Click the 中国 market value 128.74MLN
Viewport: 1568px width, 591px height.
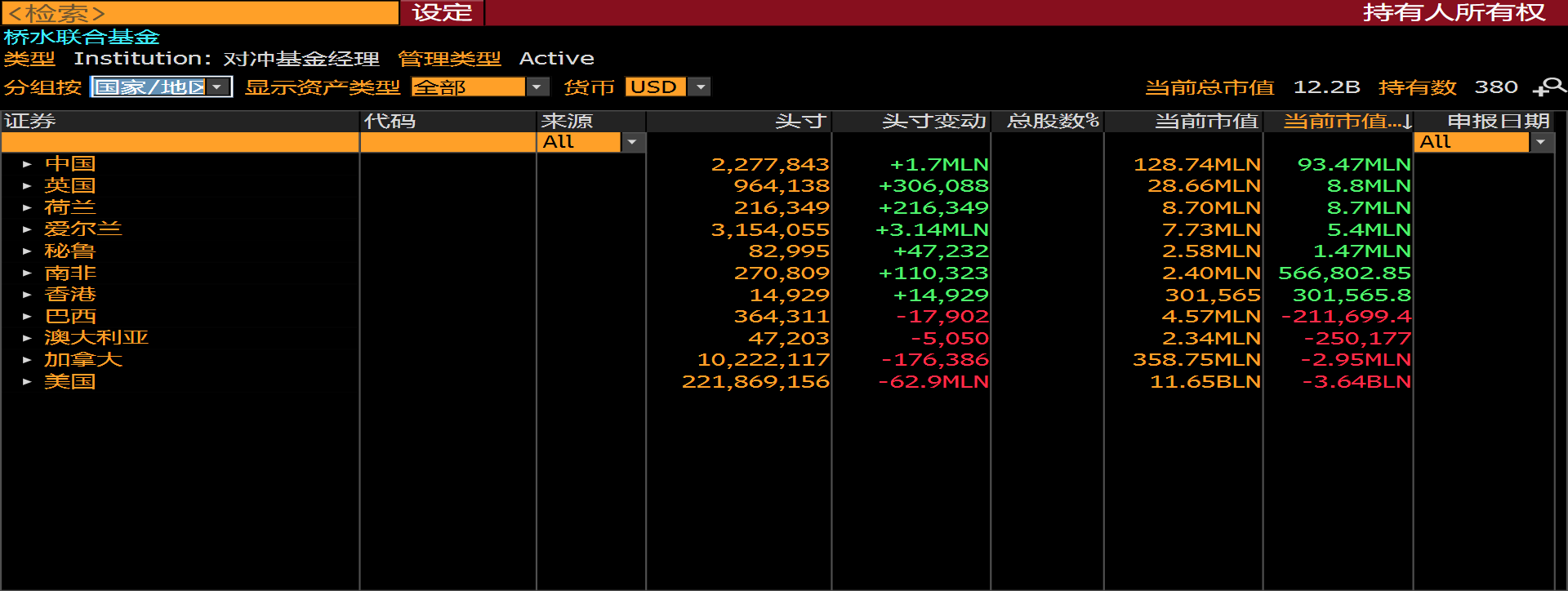1197,164
